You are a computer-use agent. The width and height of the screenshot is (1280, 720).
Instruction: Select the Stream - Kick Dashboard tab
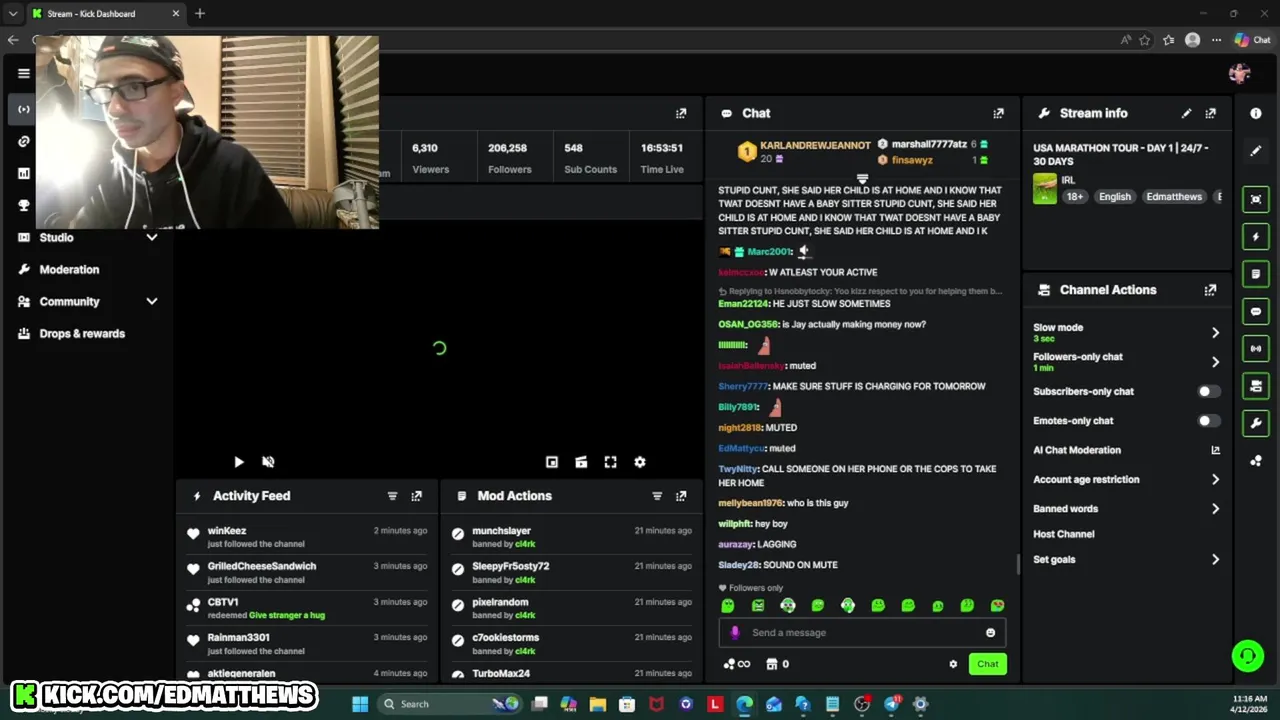pos(105,14)
